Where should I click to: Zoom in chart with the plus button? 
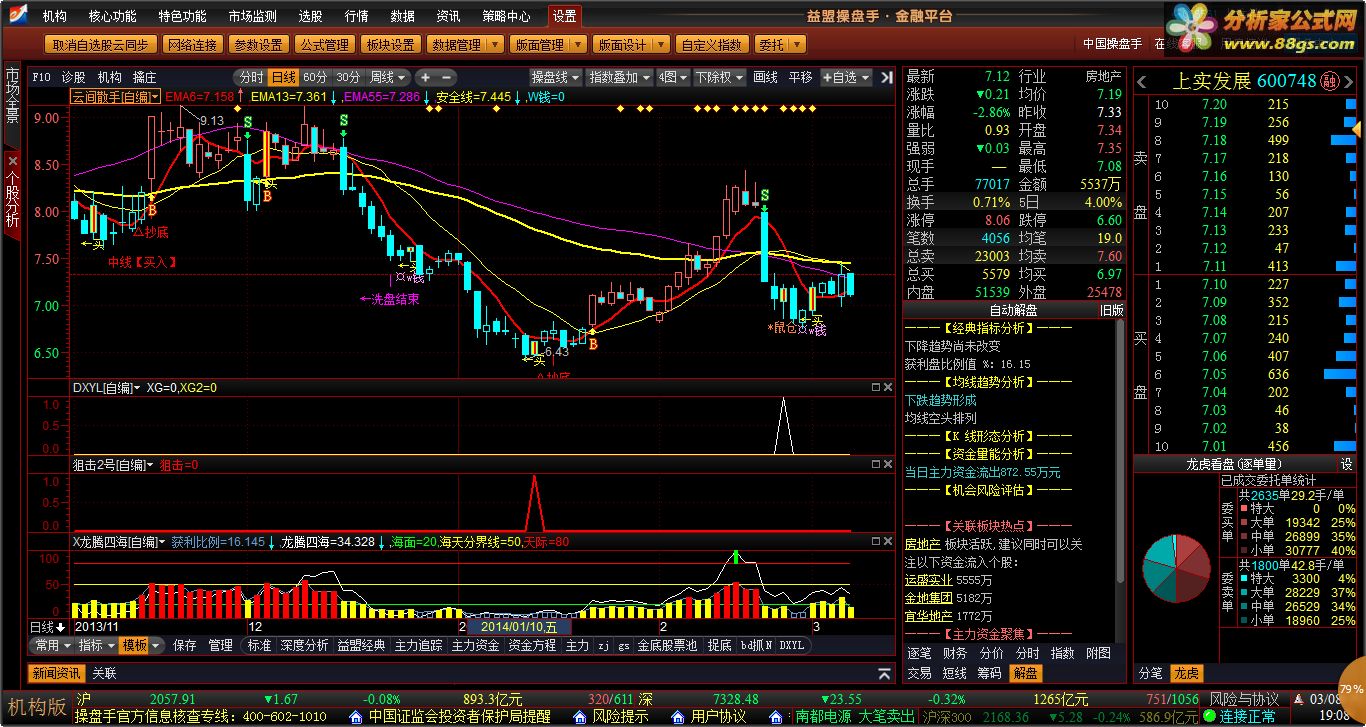425,77
